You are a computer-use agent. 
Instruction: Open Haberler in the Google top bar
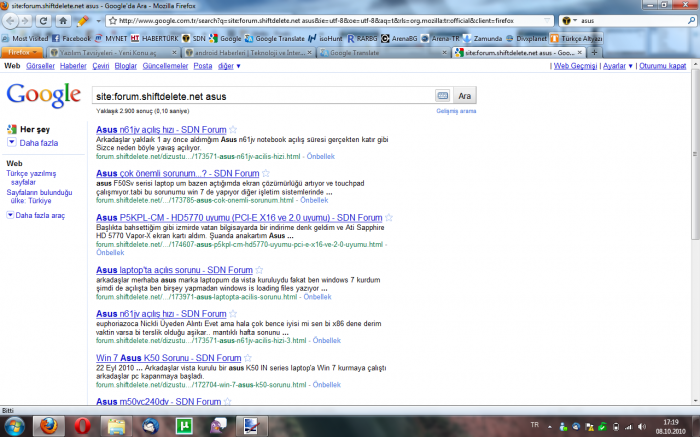click(73, 66)
